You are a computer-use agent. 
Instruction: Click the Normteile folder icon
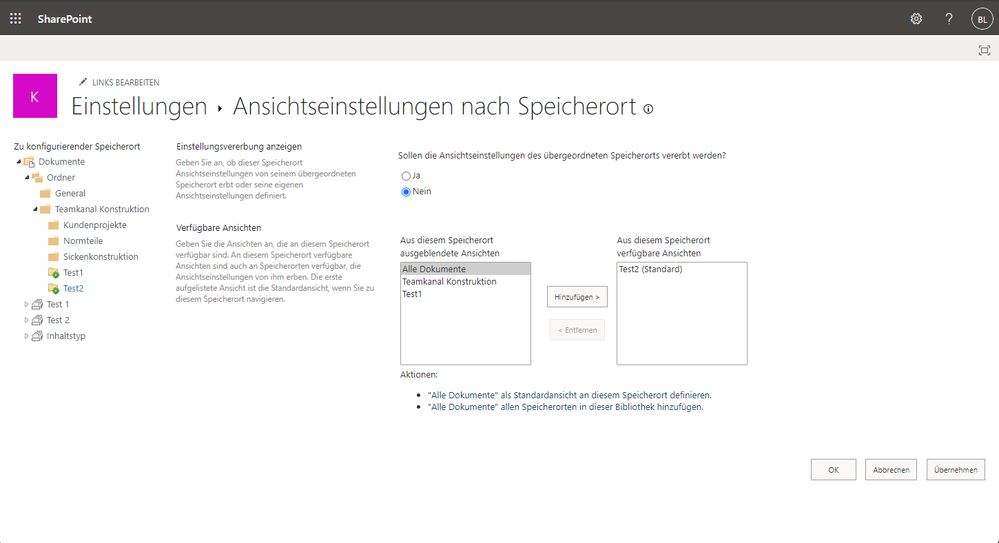pyautogui.click(x=54, y=241)
